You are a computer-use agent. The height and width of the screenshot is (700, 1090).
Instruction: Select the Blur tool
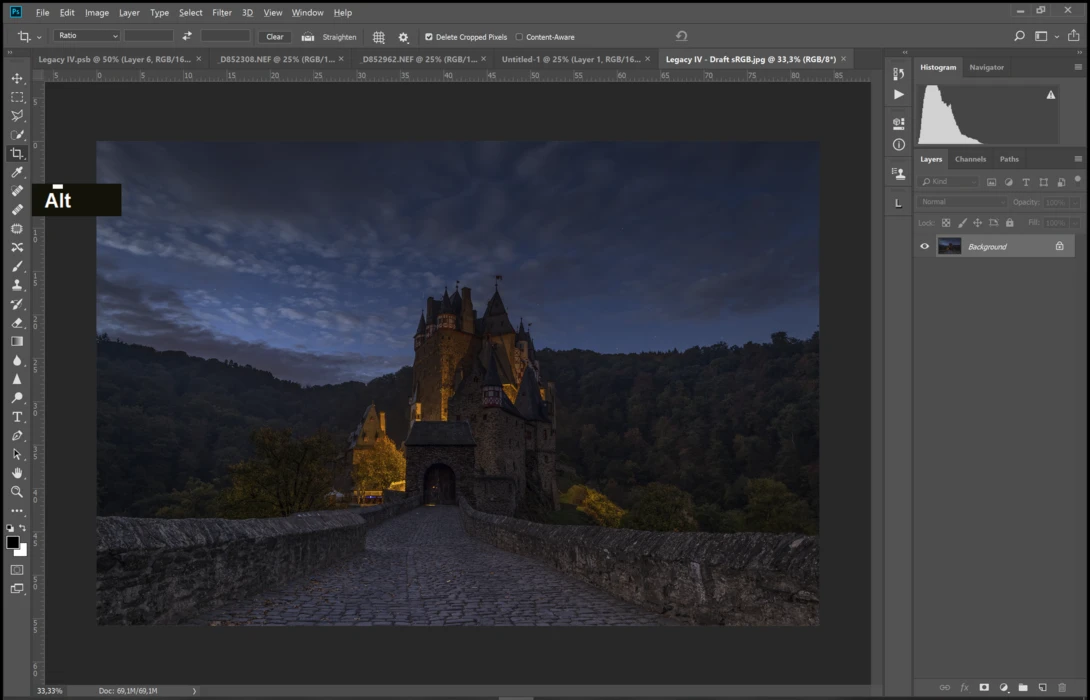point(17,360)
